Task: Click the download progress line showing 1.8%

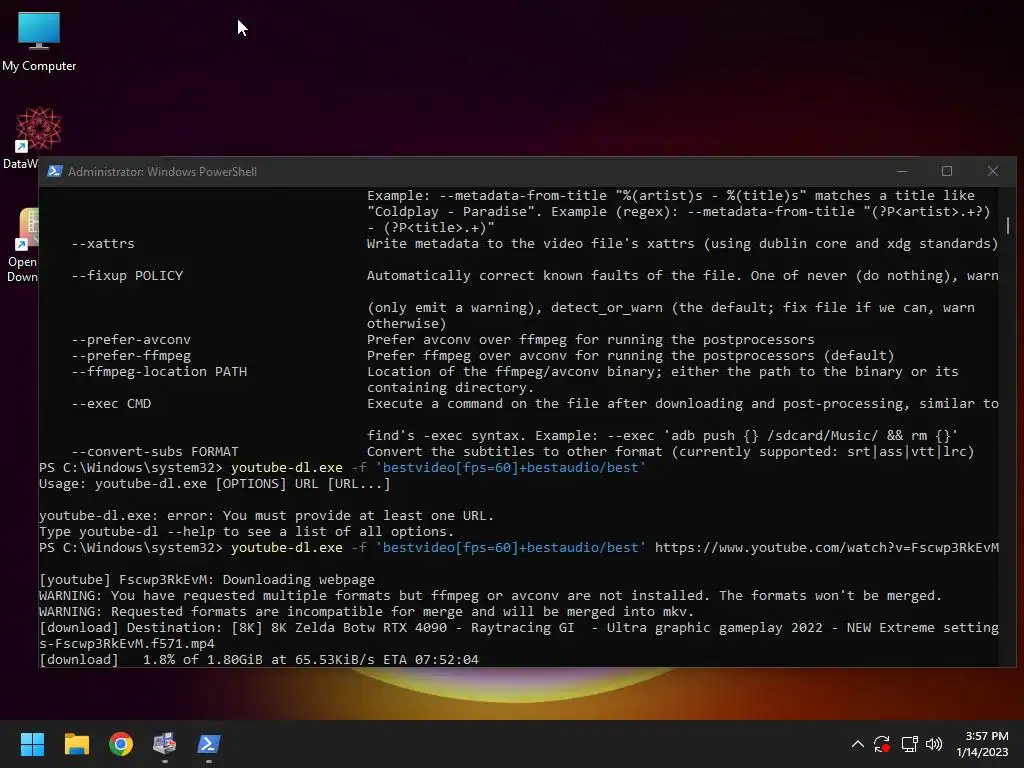Action: coord(259,660)
